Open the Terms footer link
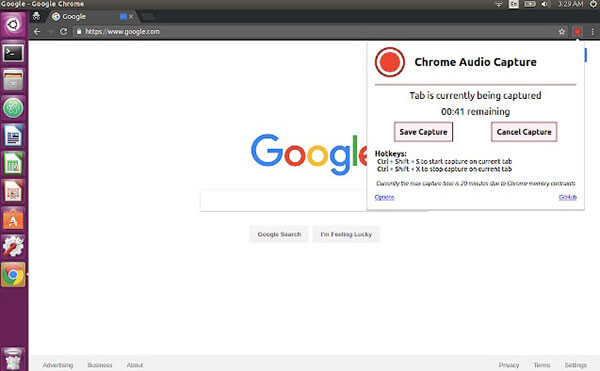 point(542,365)
